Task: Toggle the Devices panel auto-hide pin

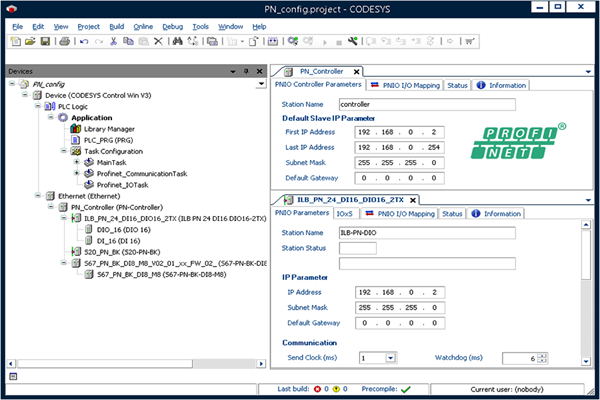Action: (246, 71)
